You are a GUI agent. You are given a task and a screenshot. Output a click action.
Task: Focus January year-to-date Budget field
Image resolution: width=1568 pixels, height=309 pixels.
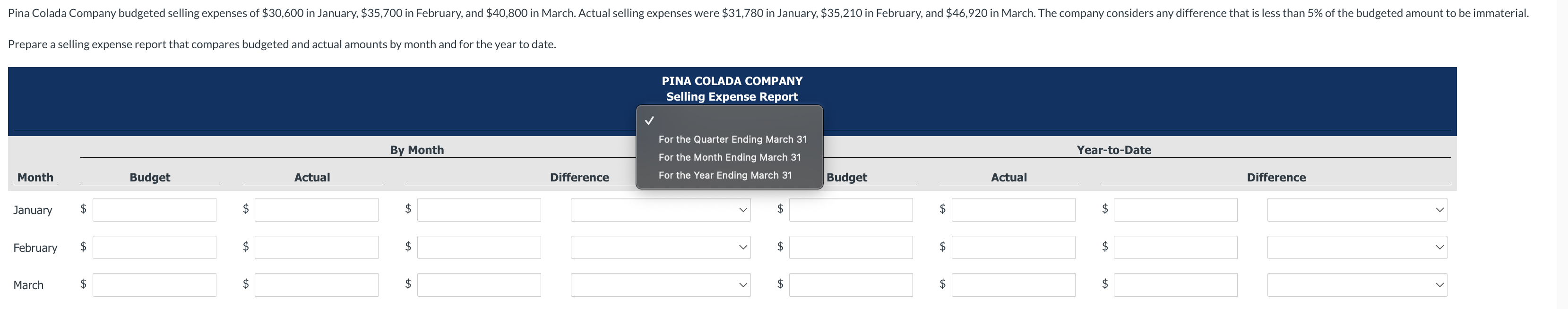click(x=851, y=210)
